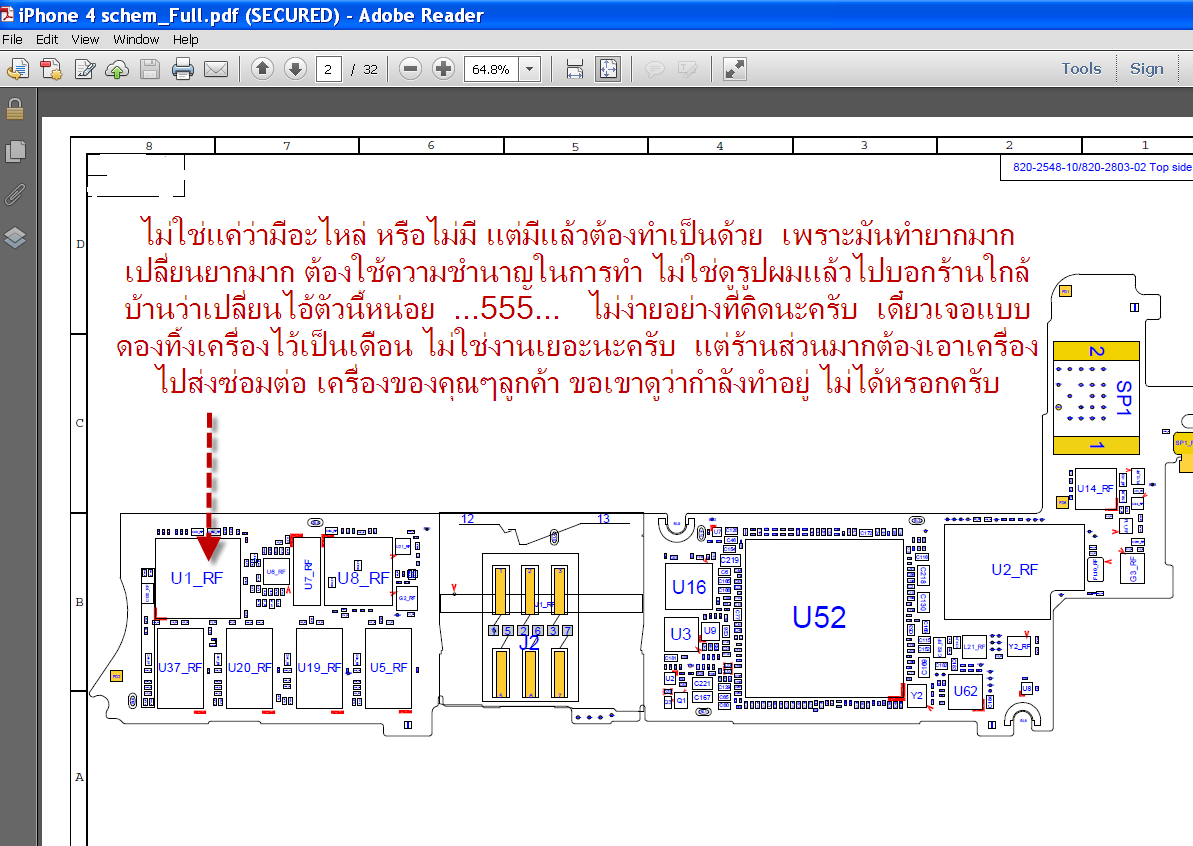1193x846 pixels.
Task: Click the U19_RF component label
Action: [x=320, y=667]
